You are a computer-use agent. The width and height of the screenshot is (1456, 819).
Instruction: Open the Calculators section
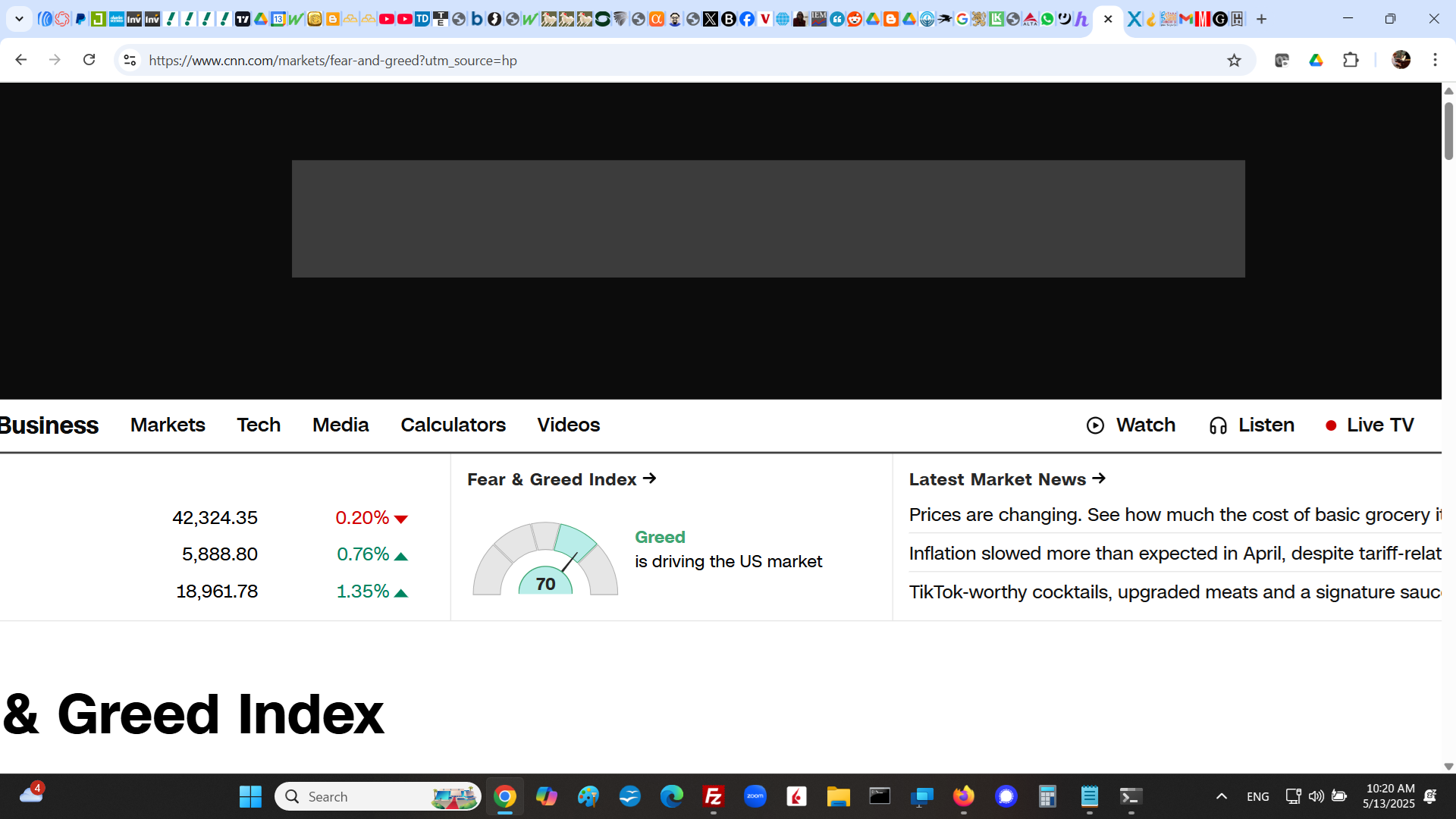[x=453, y=425]
